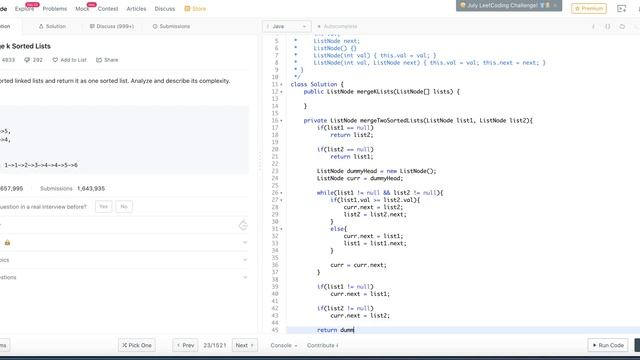This screenshot has width=640, height=360.
Task: Click the curly braces format icon
Action: click(x=608, y=27)
